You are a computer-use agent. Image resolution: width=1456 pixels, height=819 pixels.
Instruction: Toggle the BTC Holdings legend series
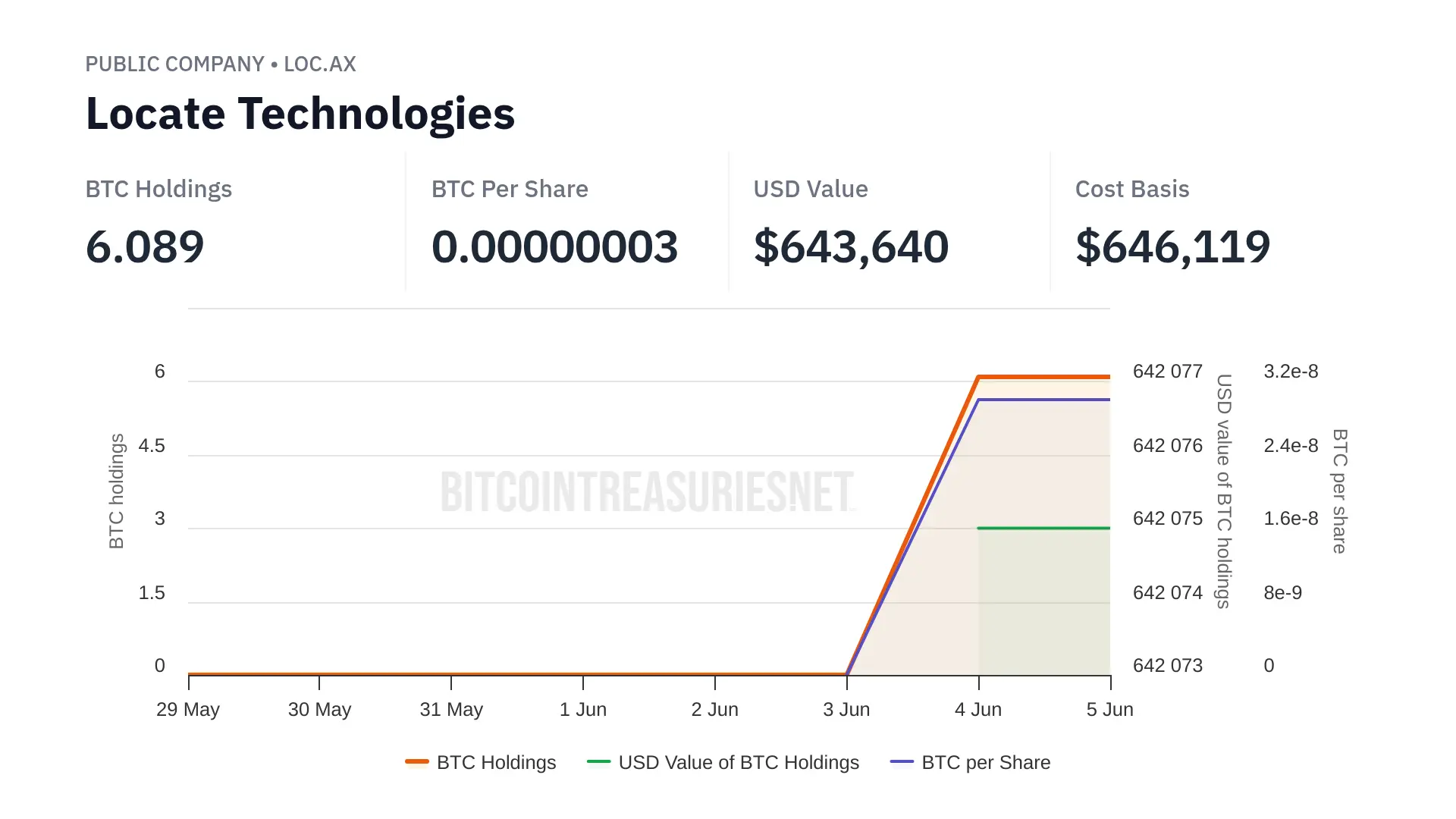point(496,762)
